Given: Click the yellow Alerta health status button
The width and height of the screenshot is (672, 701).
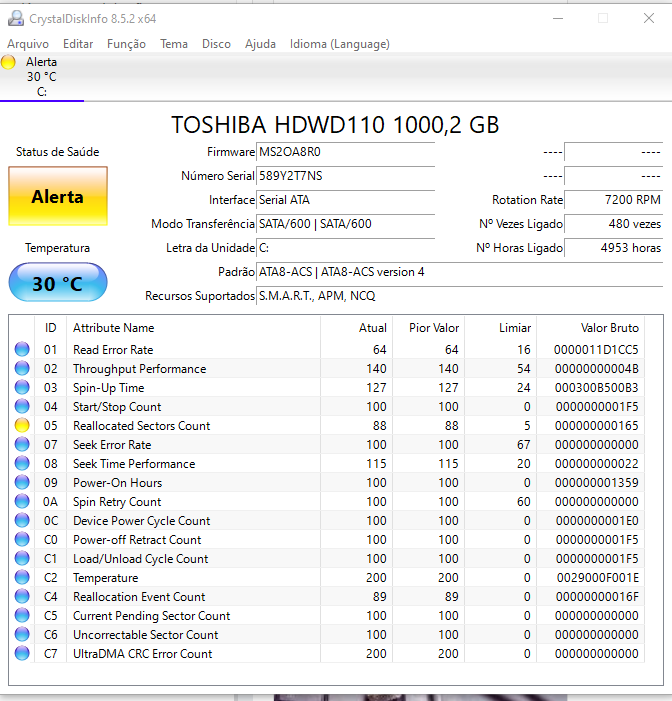Looking at the screenshot, I should [58, 196].
